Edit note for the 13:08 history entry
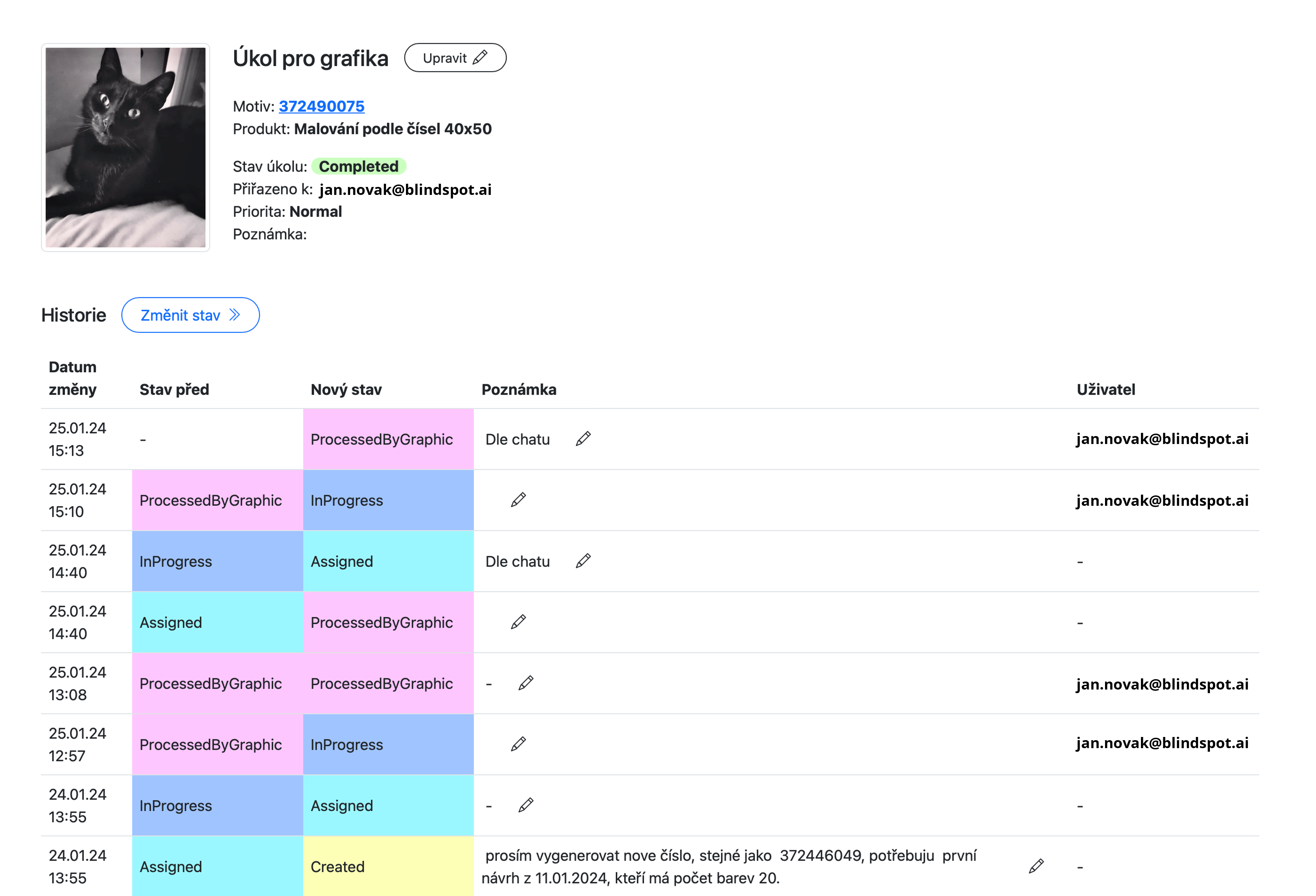This screenshot has height=896, width=1316. tap(526, 684)
